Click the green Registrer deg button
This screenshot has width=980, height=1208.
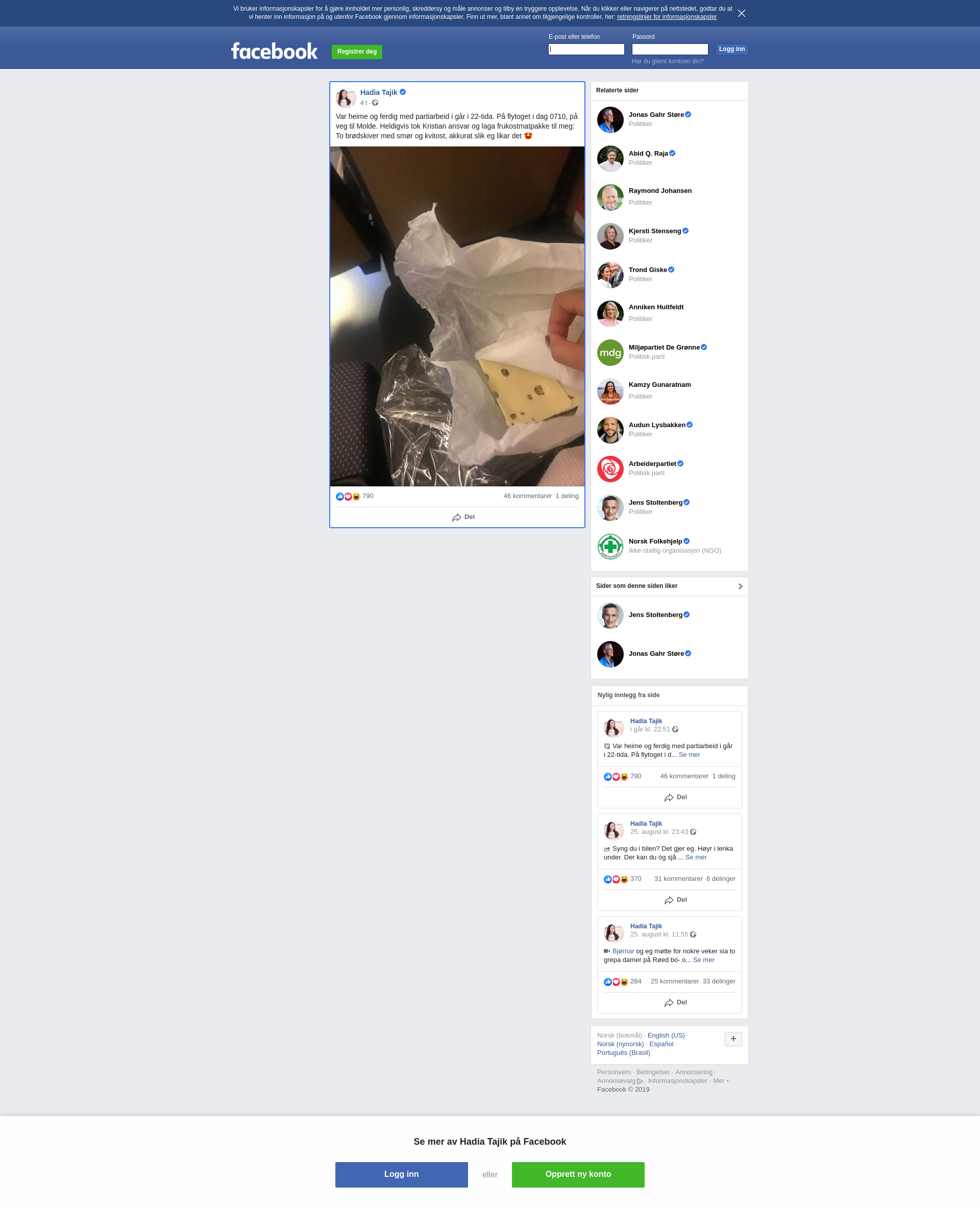pyautogui.click(x=357, y=52)
